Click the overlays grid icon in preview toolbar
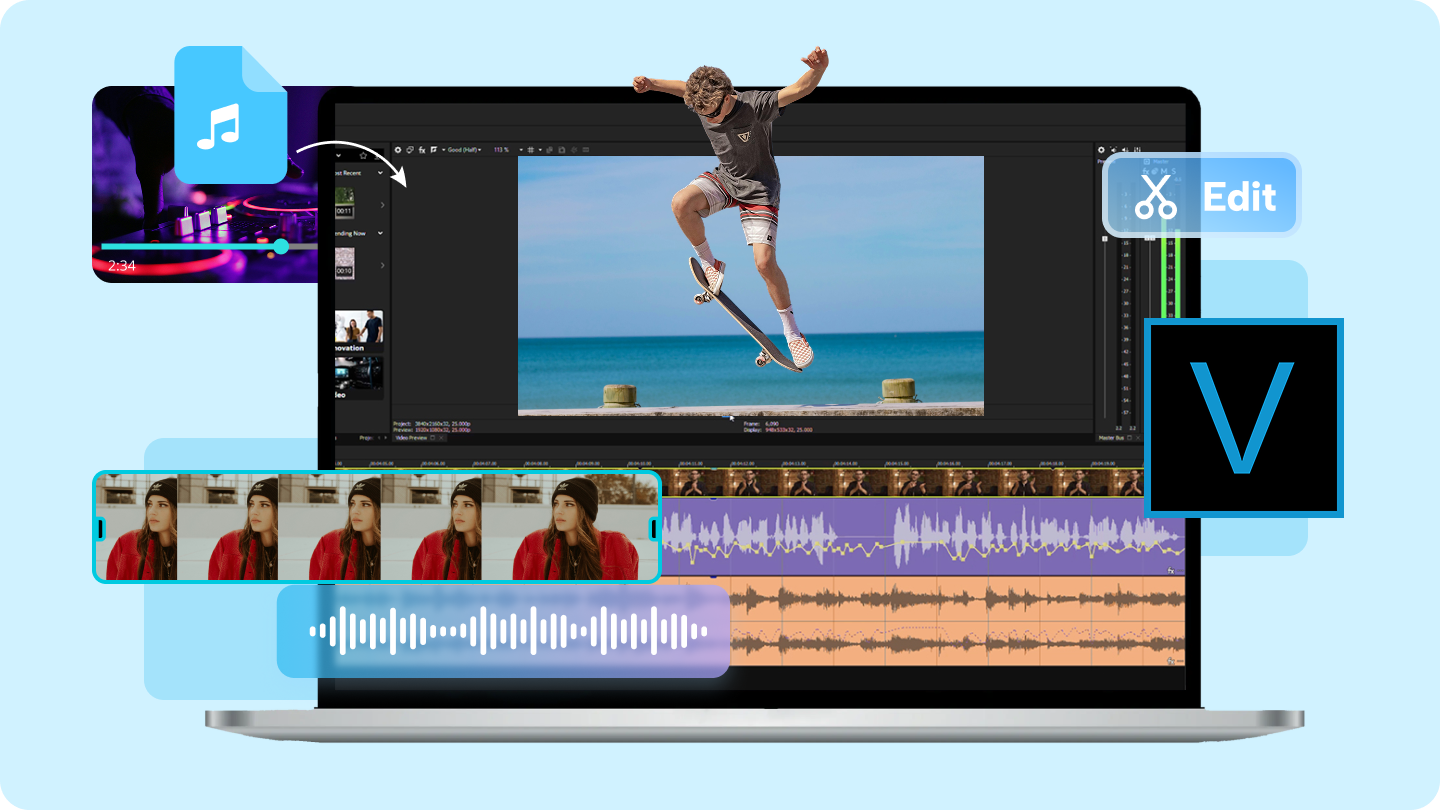The height and width of the screenshot is (810, 1440). (530, 150)
